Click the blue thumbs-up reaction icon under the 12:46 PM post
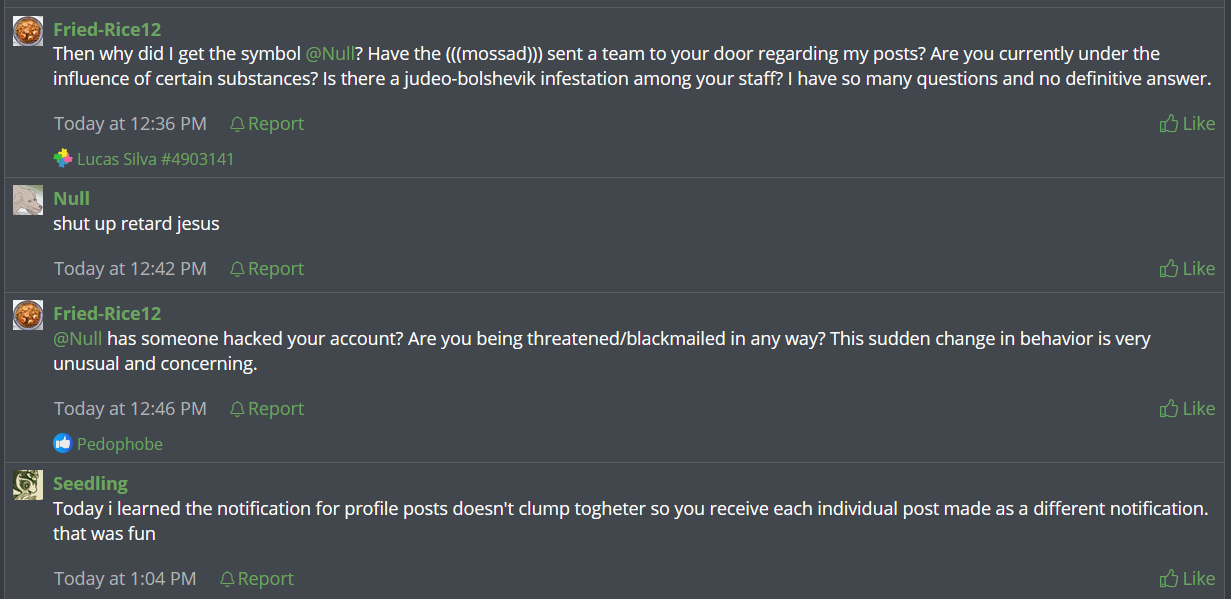Viewport: 1231px width, 599px height. pyautogui.click(x=63, y=443)
